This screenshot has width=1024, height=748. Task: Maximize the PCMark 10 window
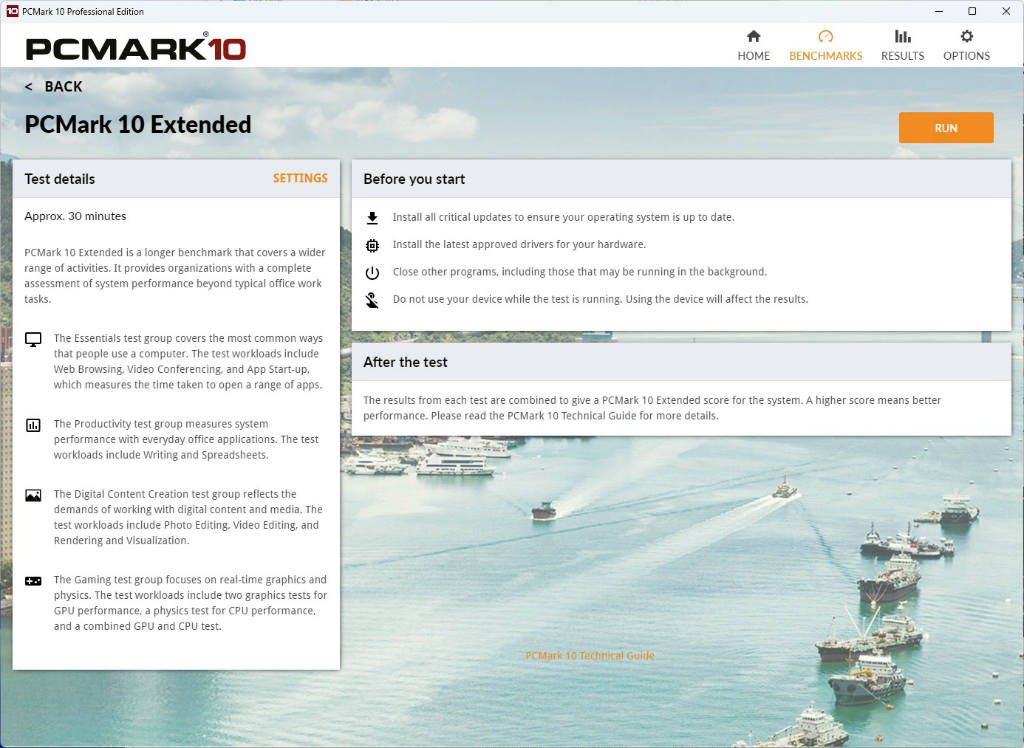[972, 11]
